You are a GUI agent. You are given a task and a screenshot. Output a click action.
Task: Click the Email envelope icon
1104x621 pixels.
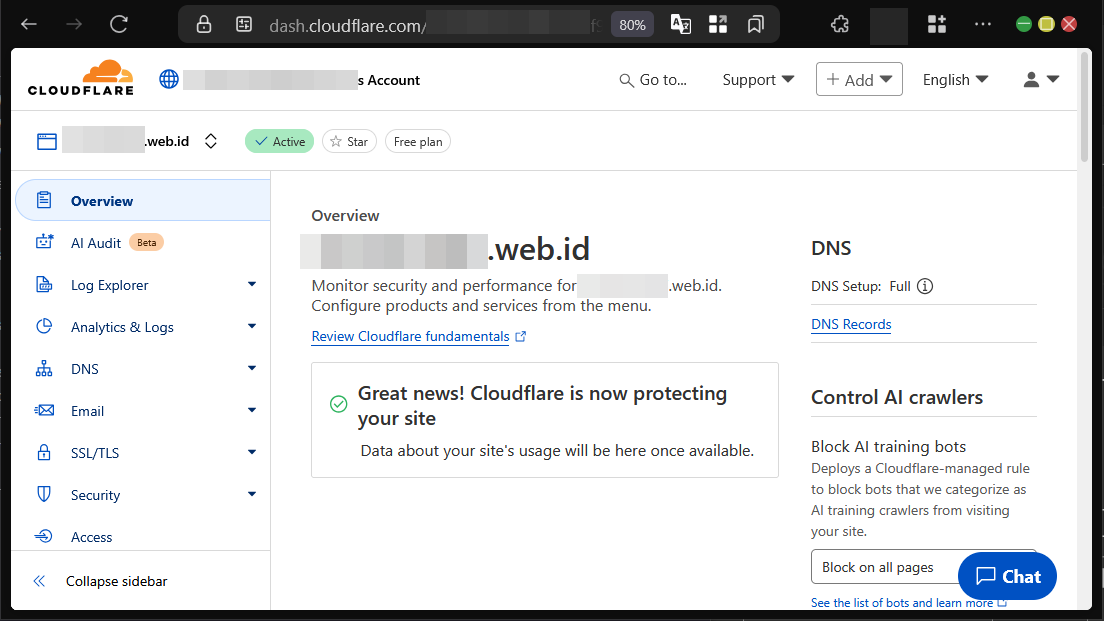(x=44, y=410)
